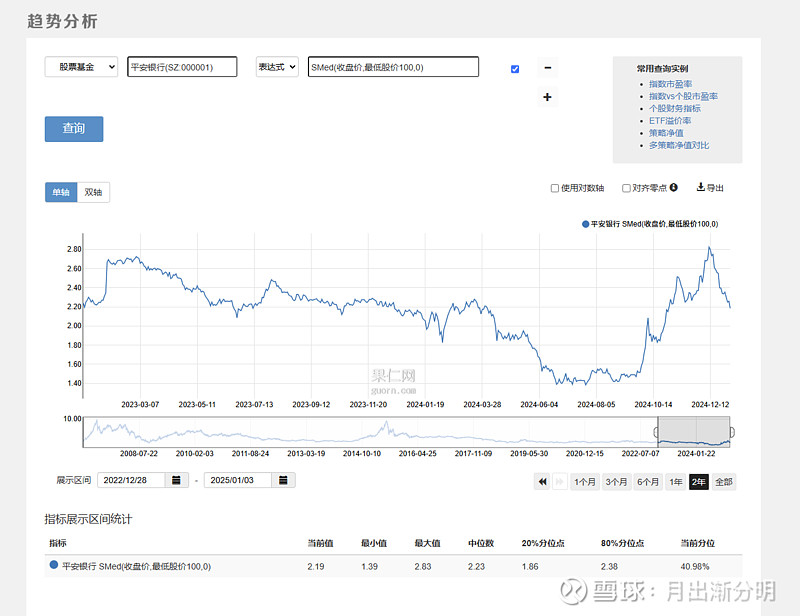Viewport: 800px width, 616px height.
Task: Click the 当前分位 value 40.98%
Action: (x=695, y=566)
